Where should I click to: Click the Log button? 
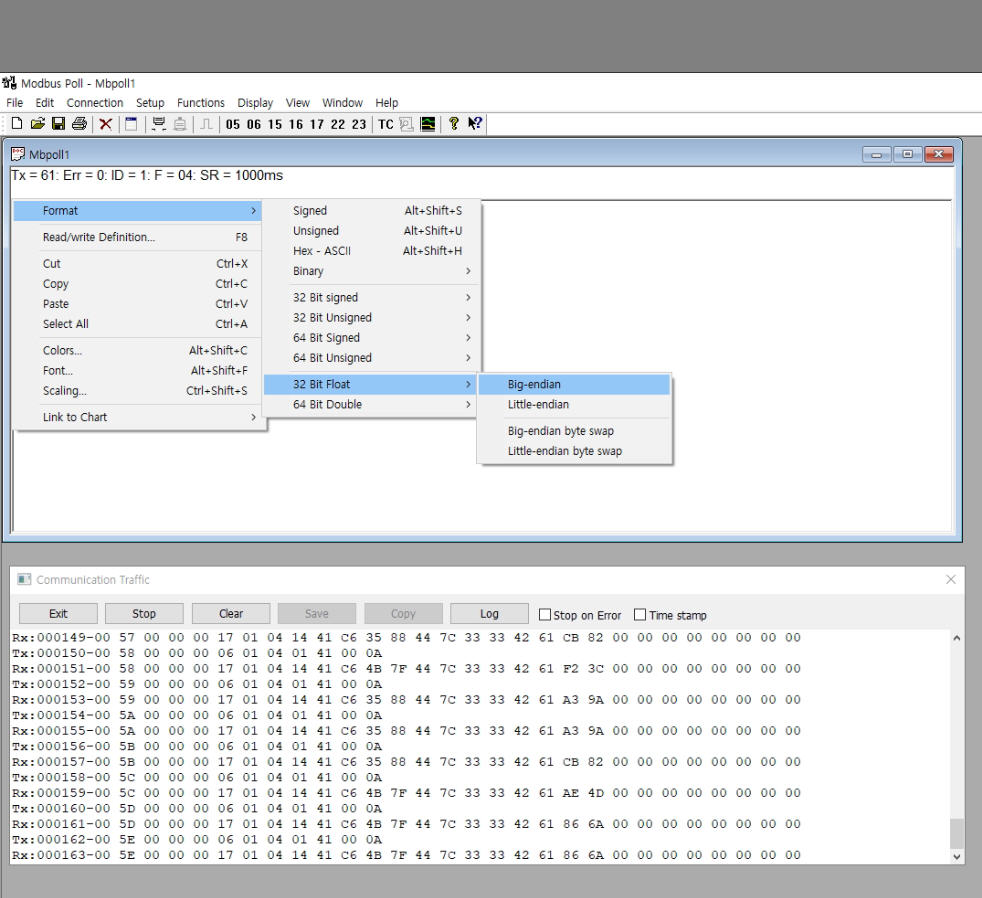(489, 614)
